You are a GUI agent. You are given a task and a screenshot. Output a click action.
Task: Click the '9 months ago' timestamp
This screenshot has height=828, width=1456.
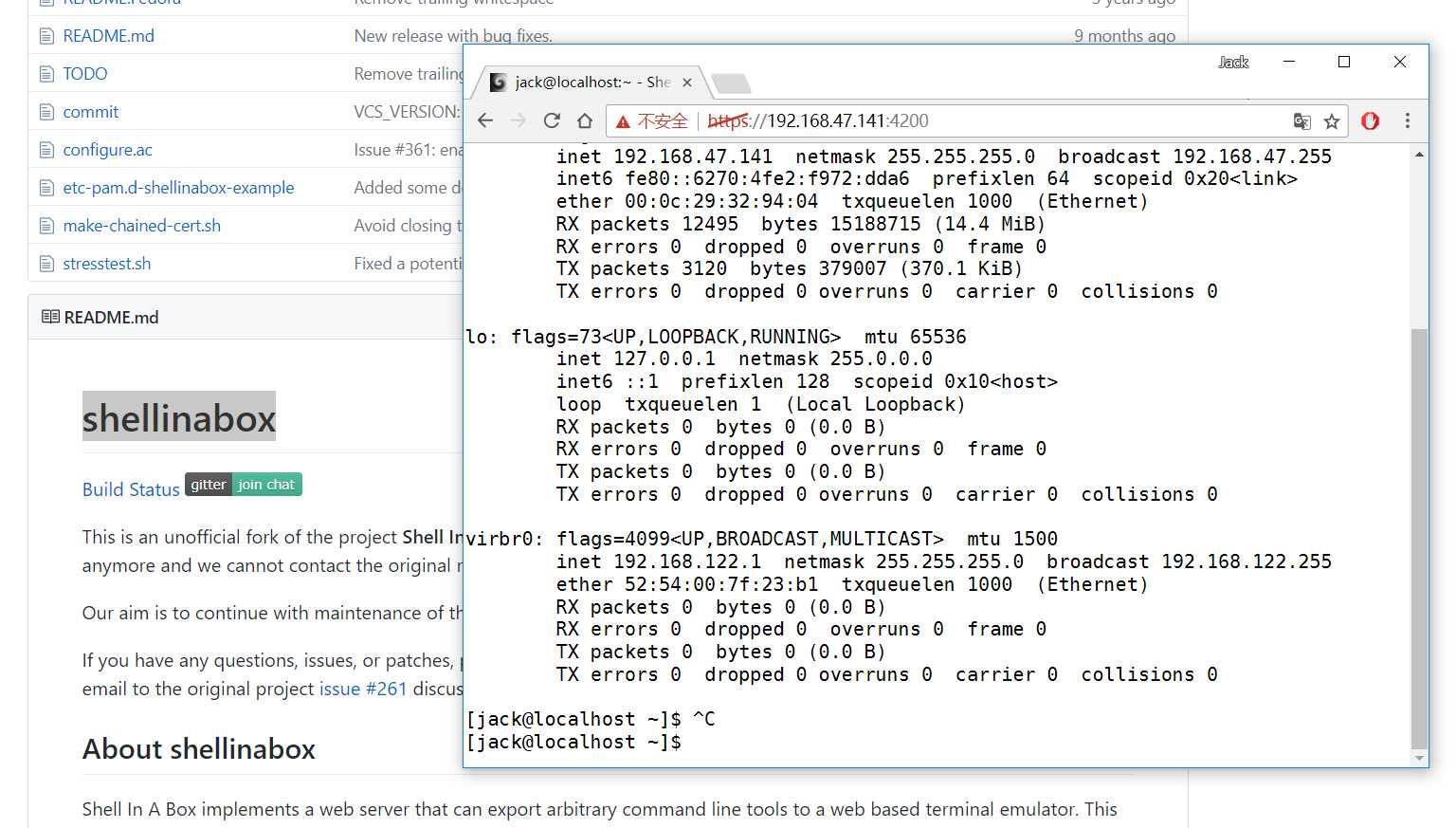(1124, 36)
